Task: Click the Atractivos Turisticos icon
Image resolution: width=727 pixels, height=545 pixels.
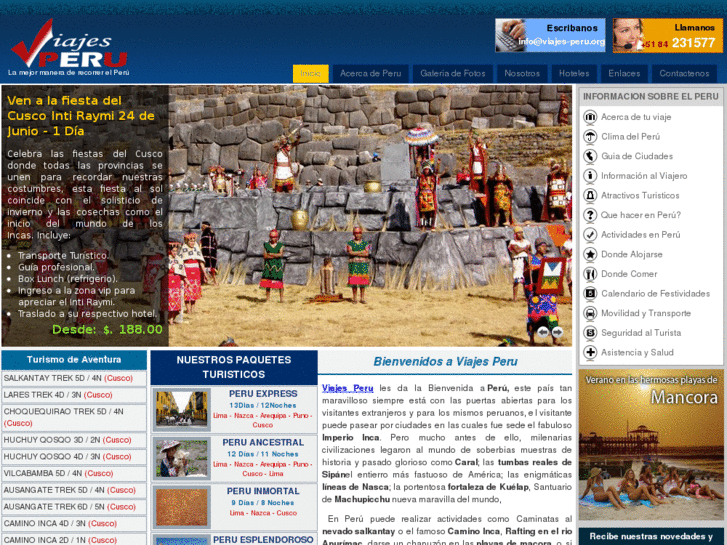Action: (590, 195)
